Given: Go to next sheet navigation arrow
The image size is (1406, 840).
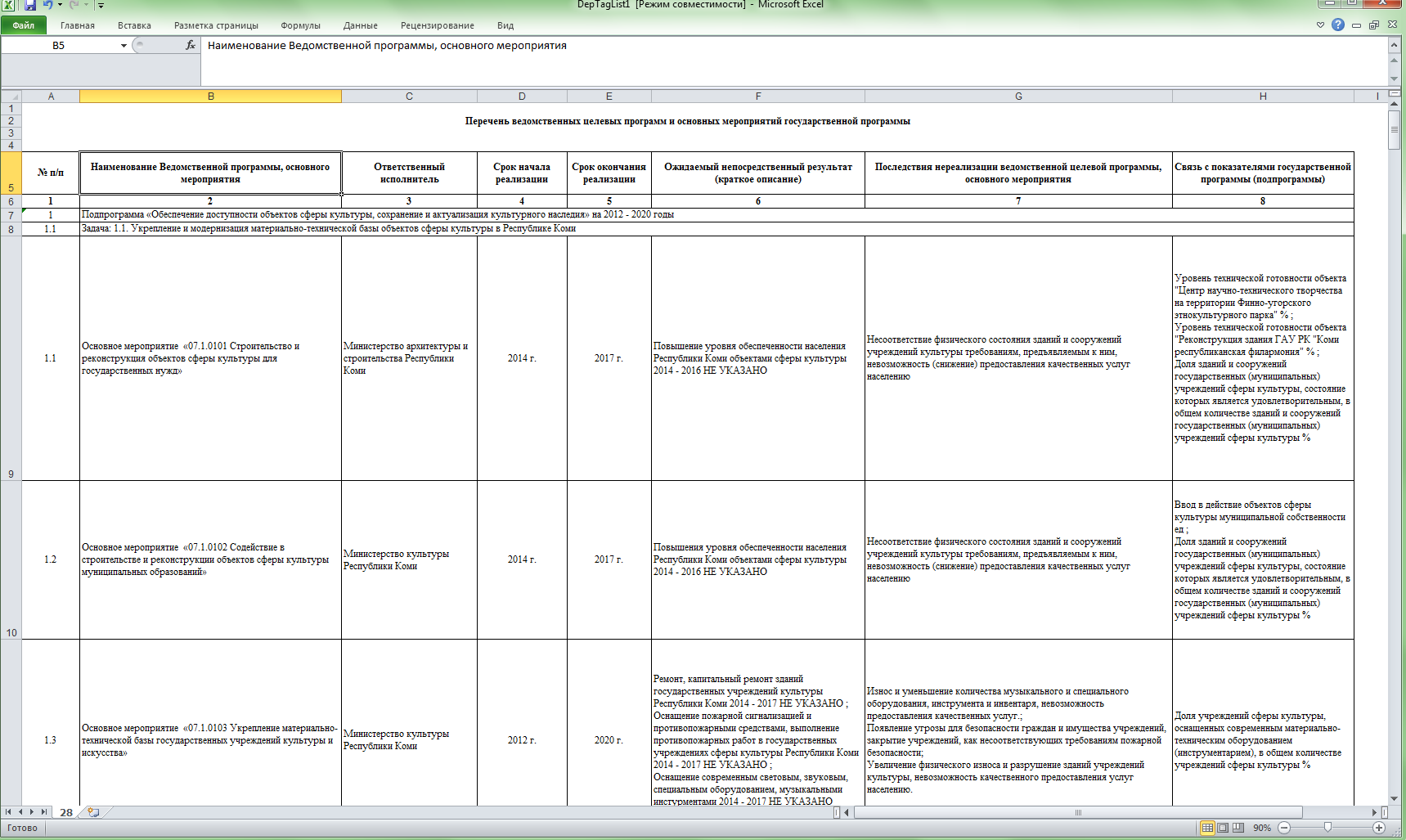Looking at the screenshot, I should (32, 812).
